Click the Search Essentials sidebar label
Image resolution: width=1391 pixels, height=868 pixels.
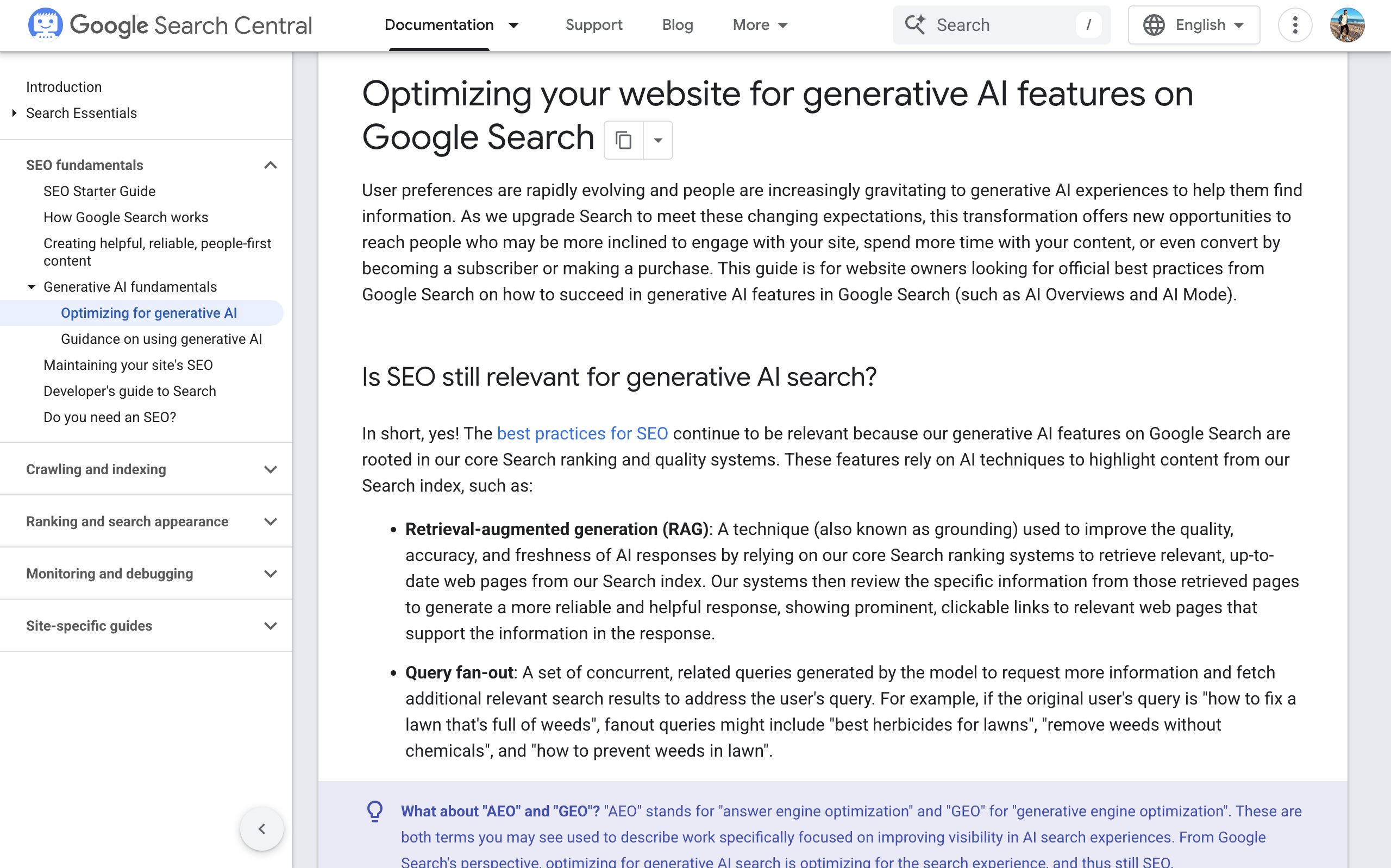82,113
